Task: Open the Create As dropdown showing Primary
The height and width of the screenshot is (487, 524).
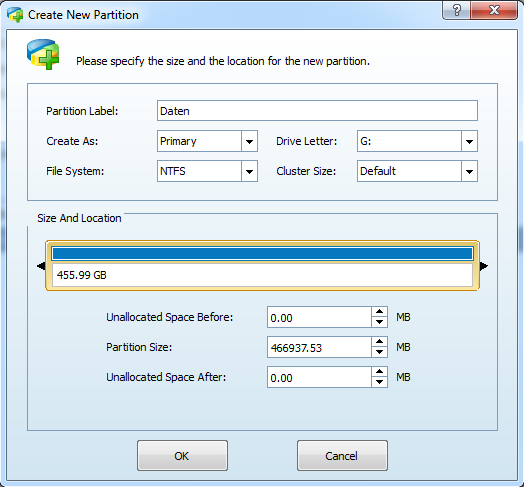Action: point(207,141)
